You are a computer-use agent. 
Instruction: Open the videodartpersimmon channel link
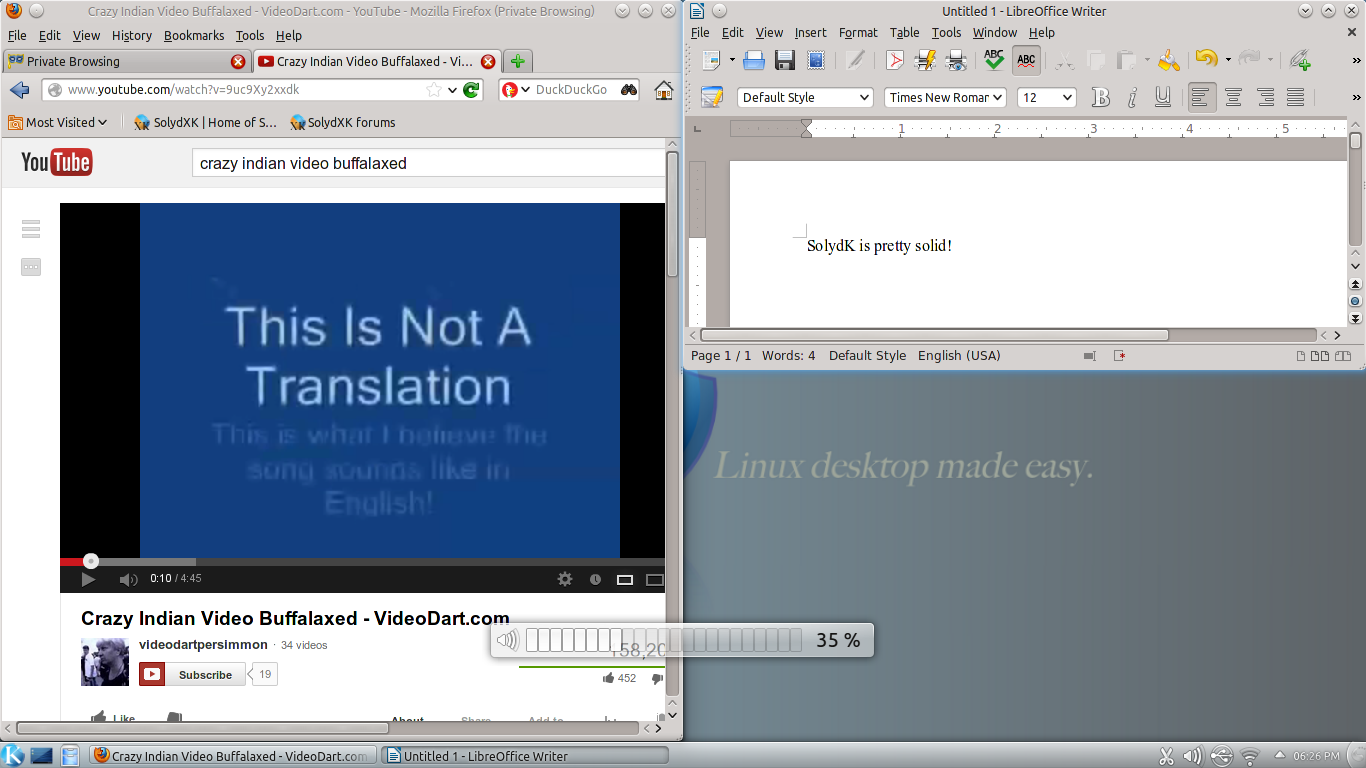203,644
